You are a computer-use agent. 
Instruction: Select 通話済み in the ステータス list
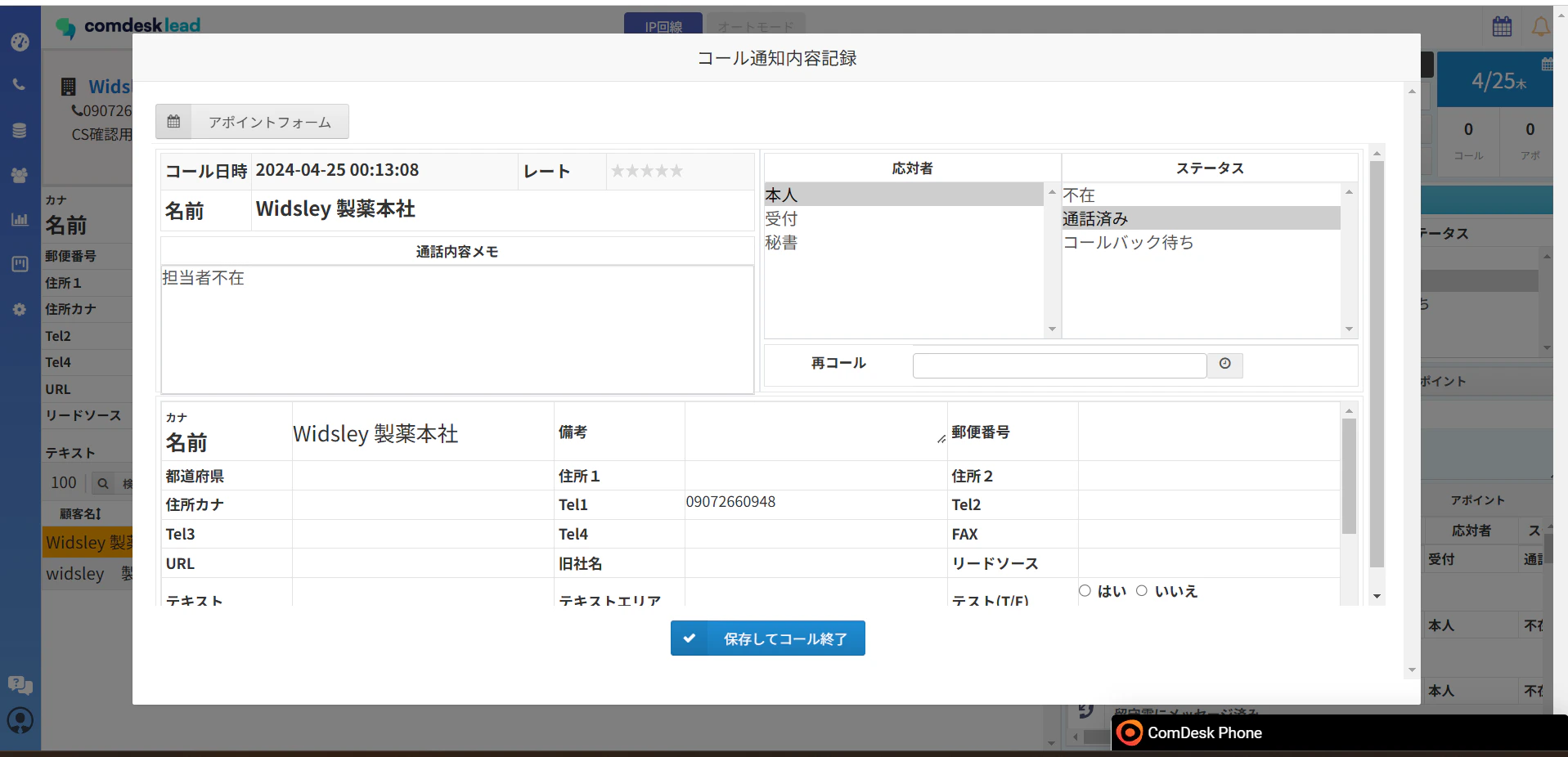point(1201,218)
